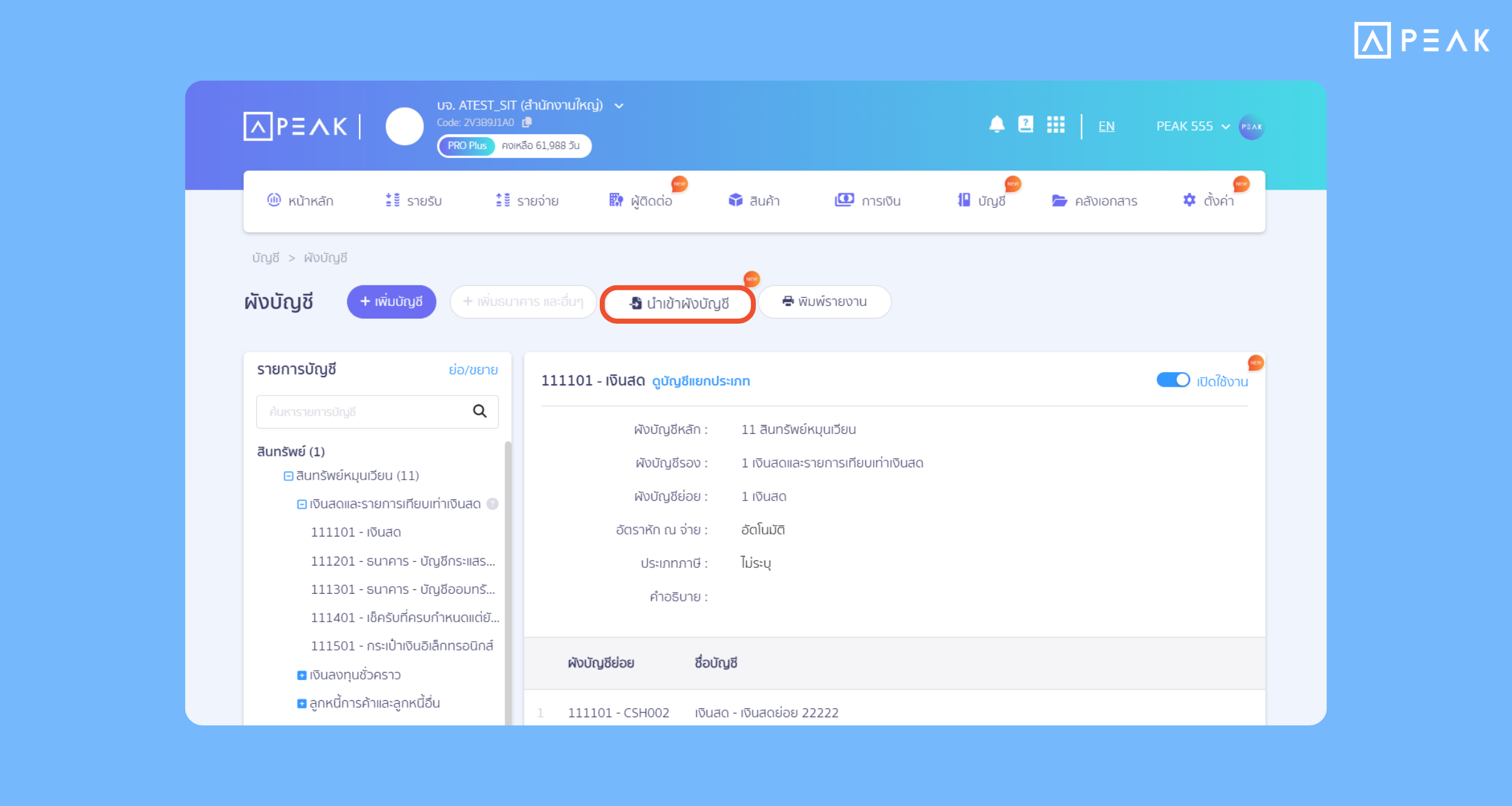Click the search magnifier in account list
1512x806 pixels.
pyautogui.click(x=479, y=411)
